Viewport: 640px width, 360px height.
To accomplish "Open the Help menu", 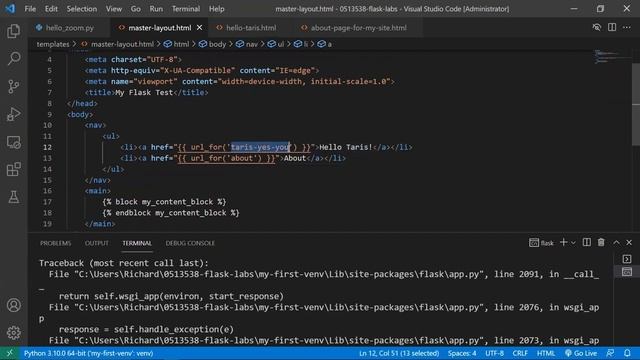I will 217,9.
